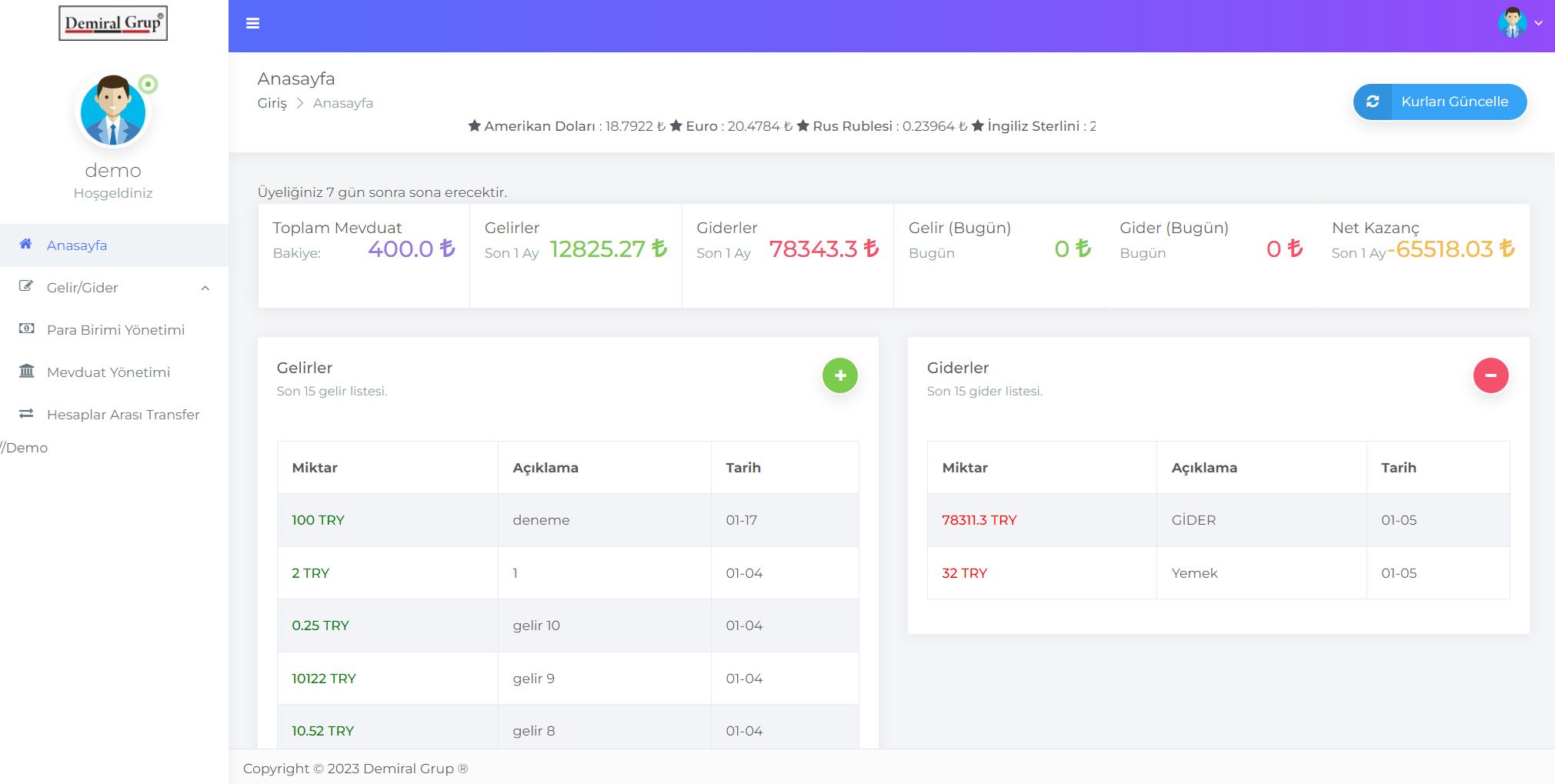Screen dimensions: 1555x784
Task: Open the top-right user avatar dropdown
Action: point(1520,23)
